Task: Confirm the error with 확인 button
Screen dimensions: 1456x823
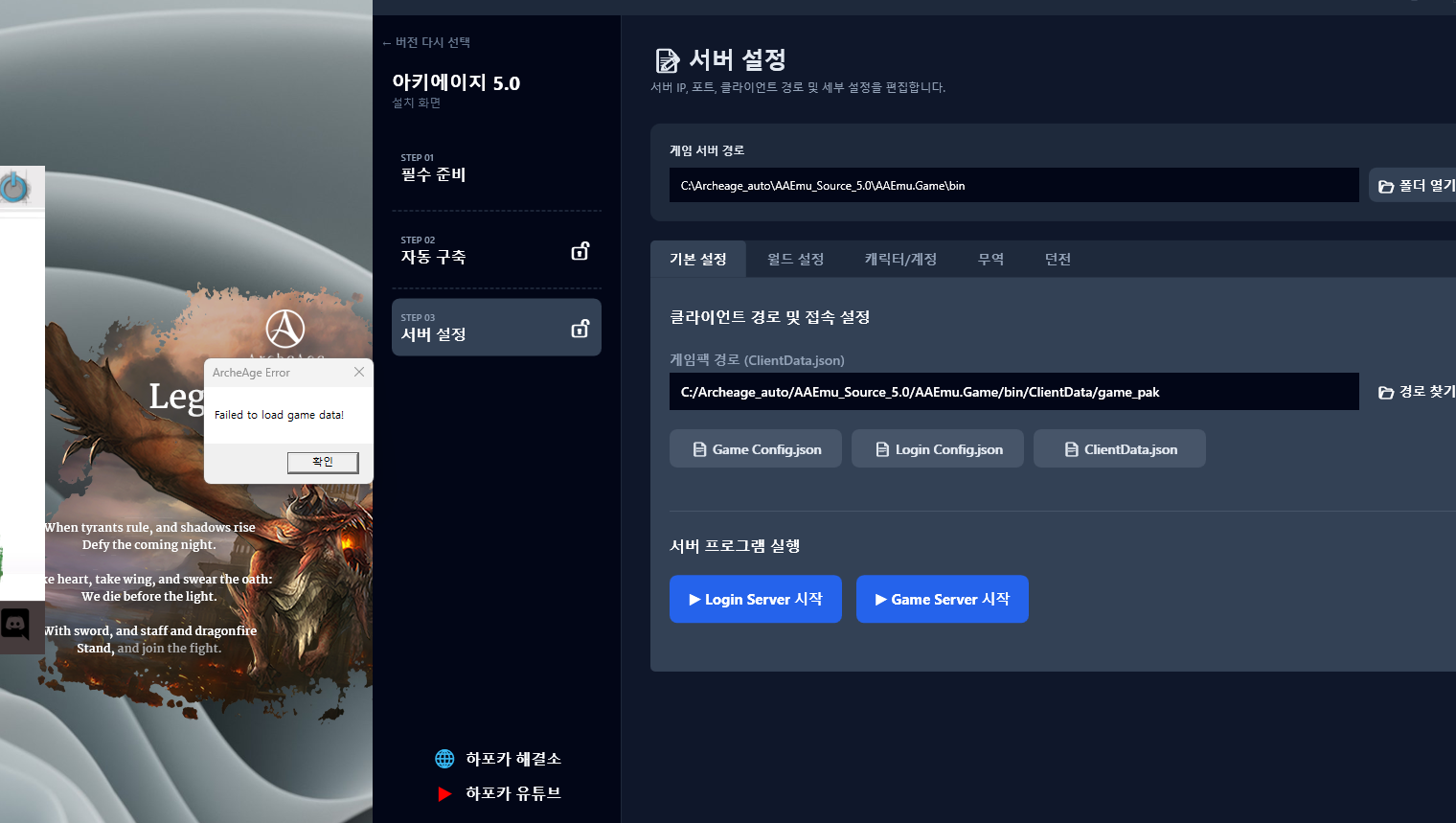Action: 323,462
